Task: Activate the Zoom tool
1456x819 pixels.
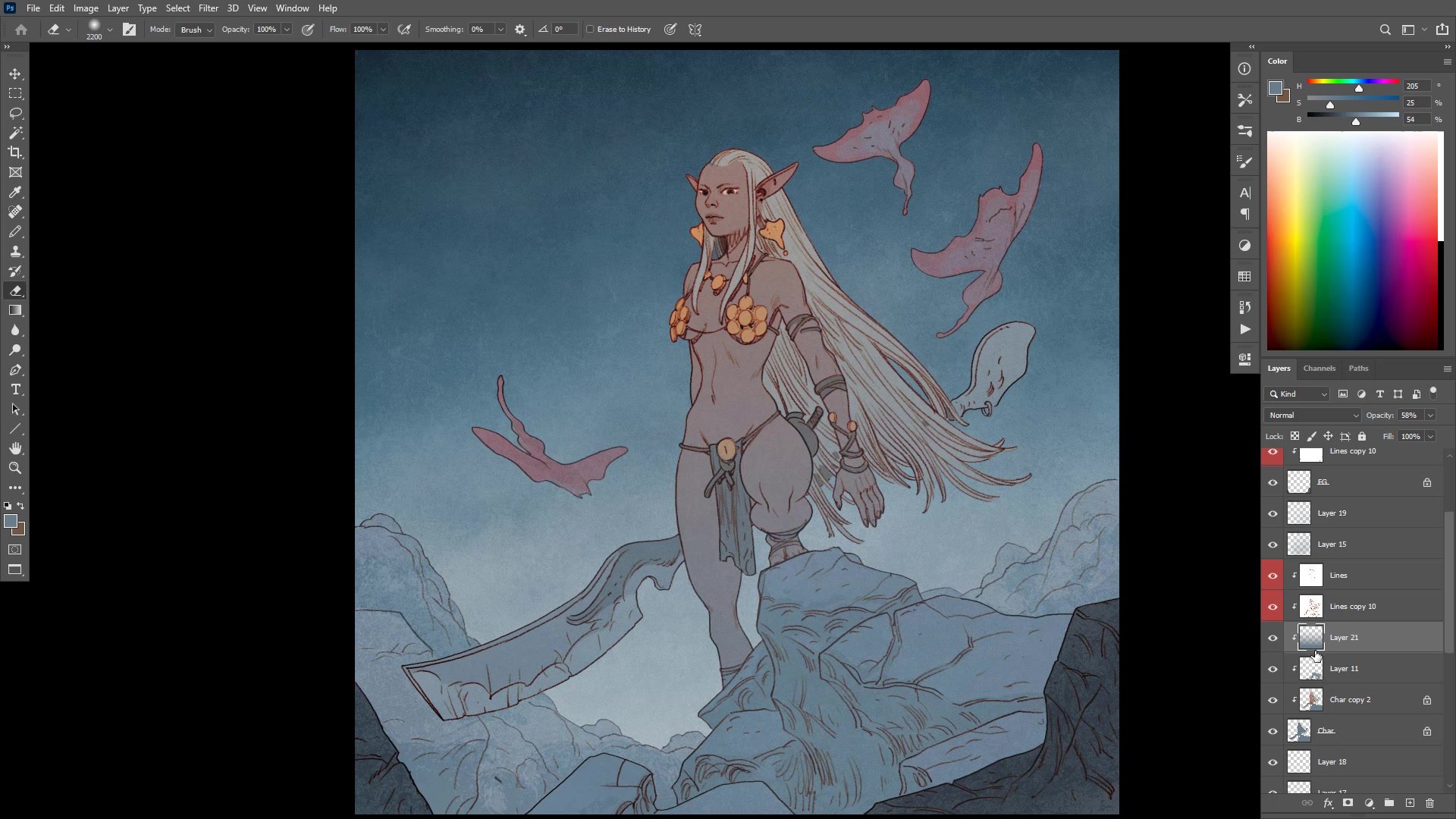Action: click(15, 468)
